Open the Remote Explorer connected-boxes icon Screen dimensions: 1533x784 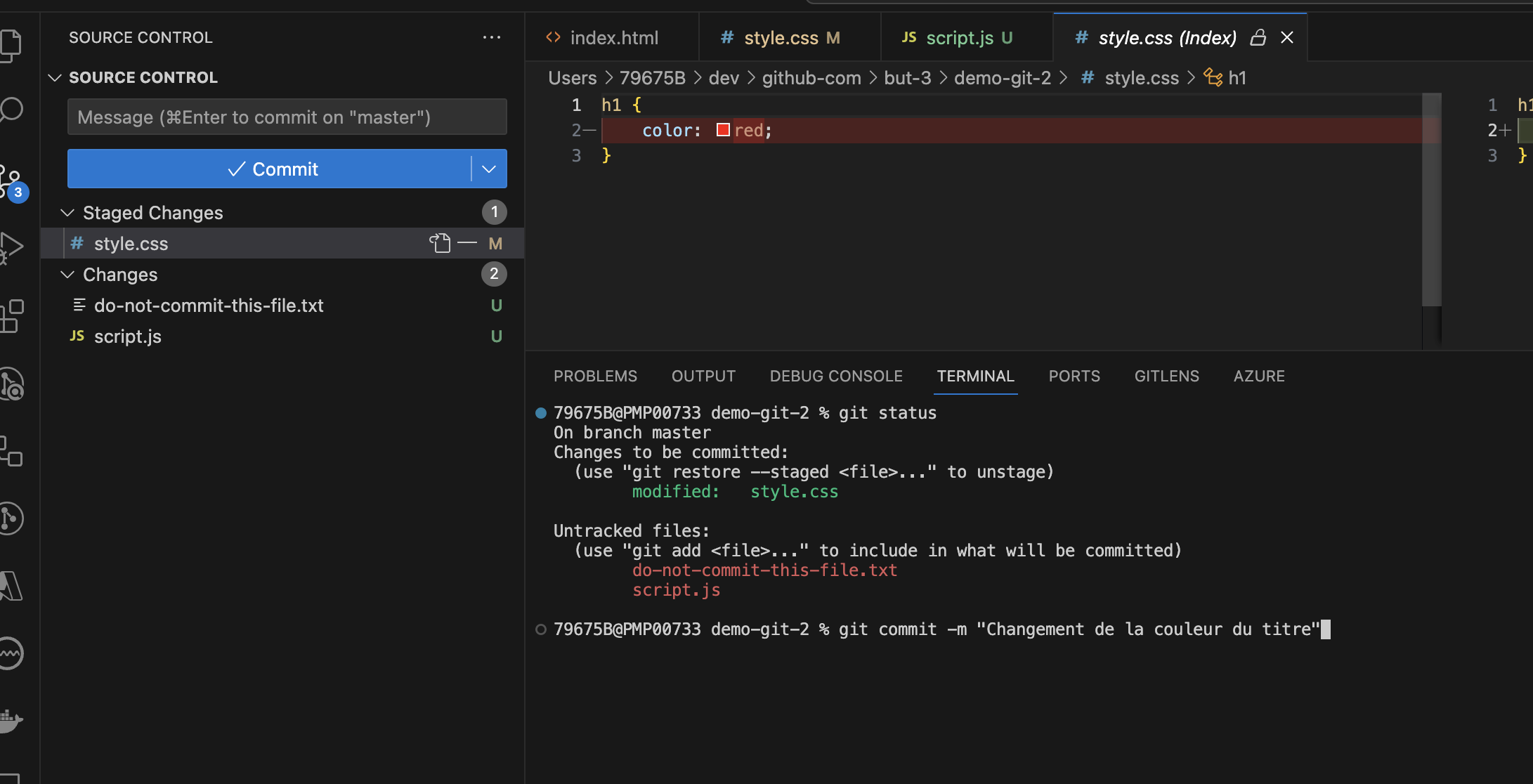point(10,451)
